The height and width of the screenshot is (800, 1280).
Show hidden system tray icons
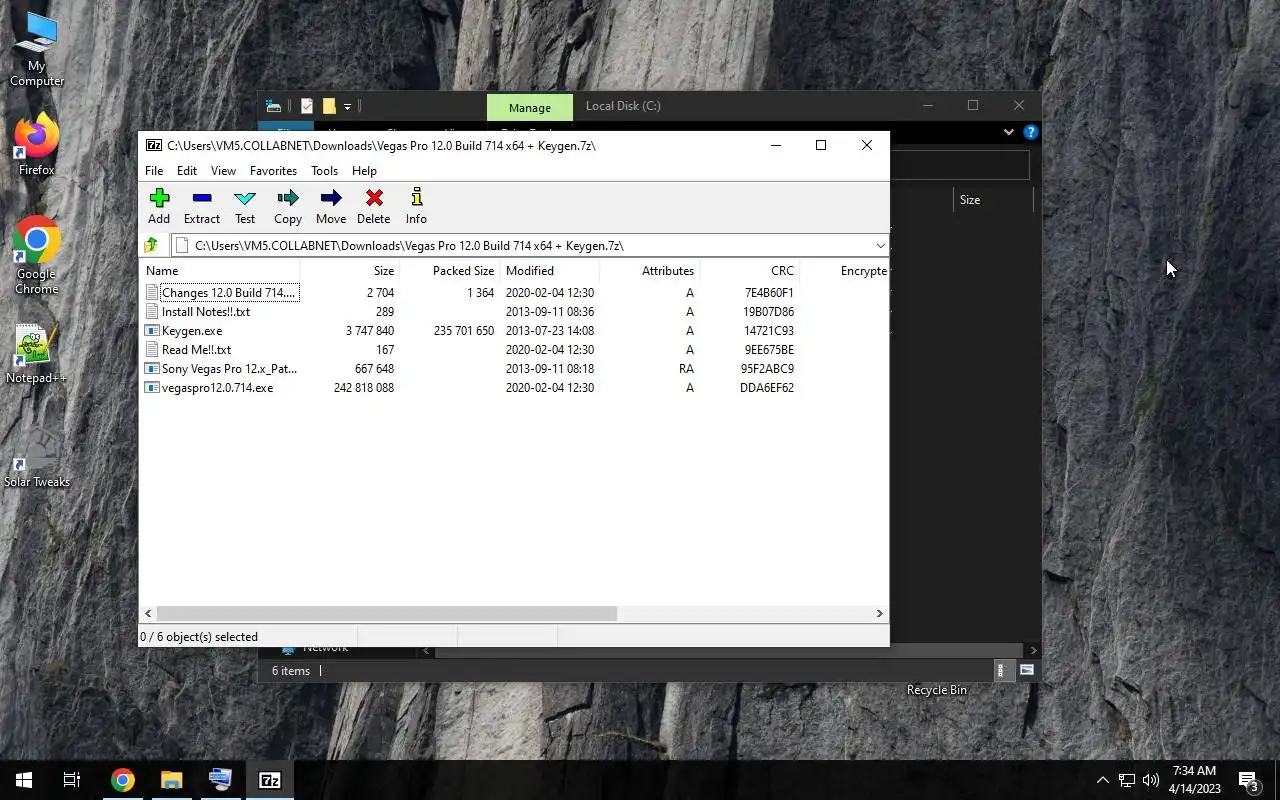pyautogui.click(x=1103, y=780)
